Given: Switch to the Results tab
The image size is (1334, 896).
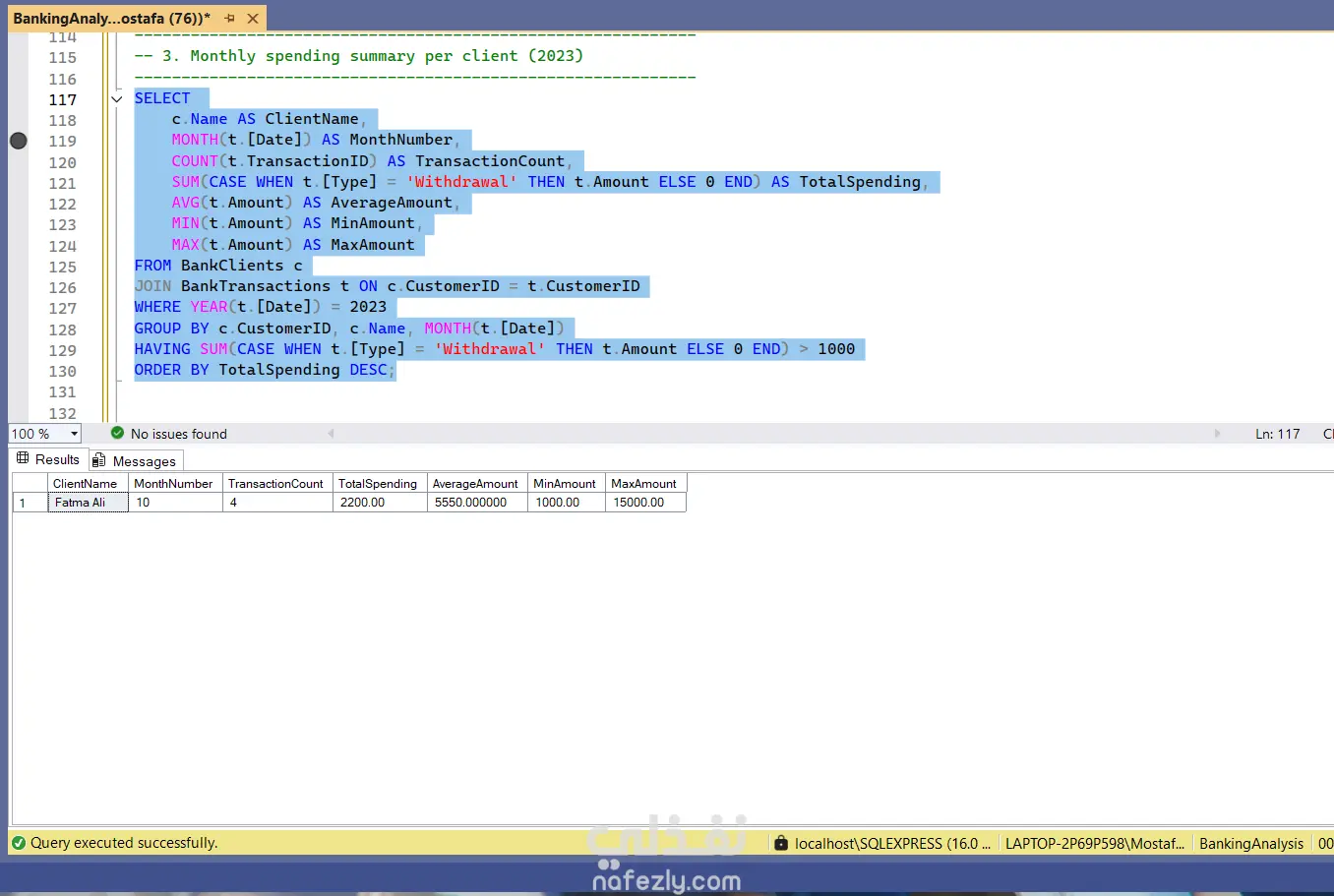Looking at the screenshot, I should (56, 459).
